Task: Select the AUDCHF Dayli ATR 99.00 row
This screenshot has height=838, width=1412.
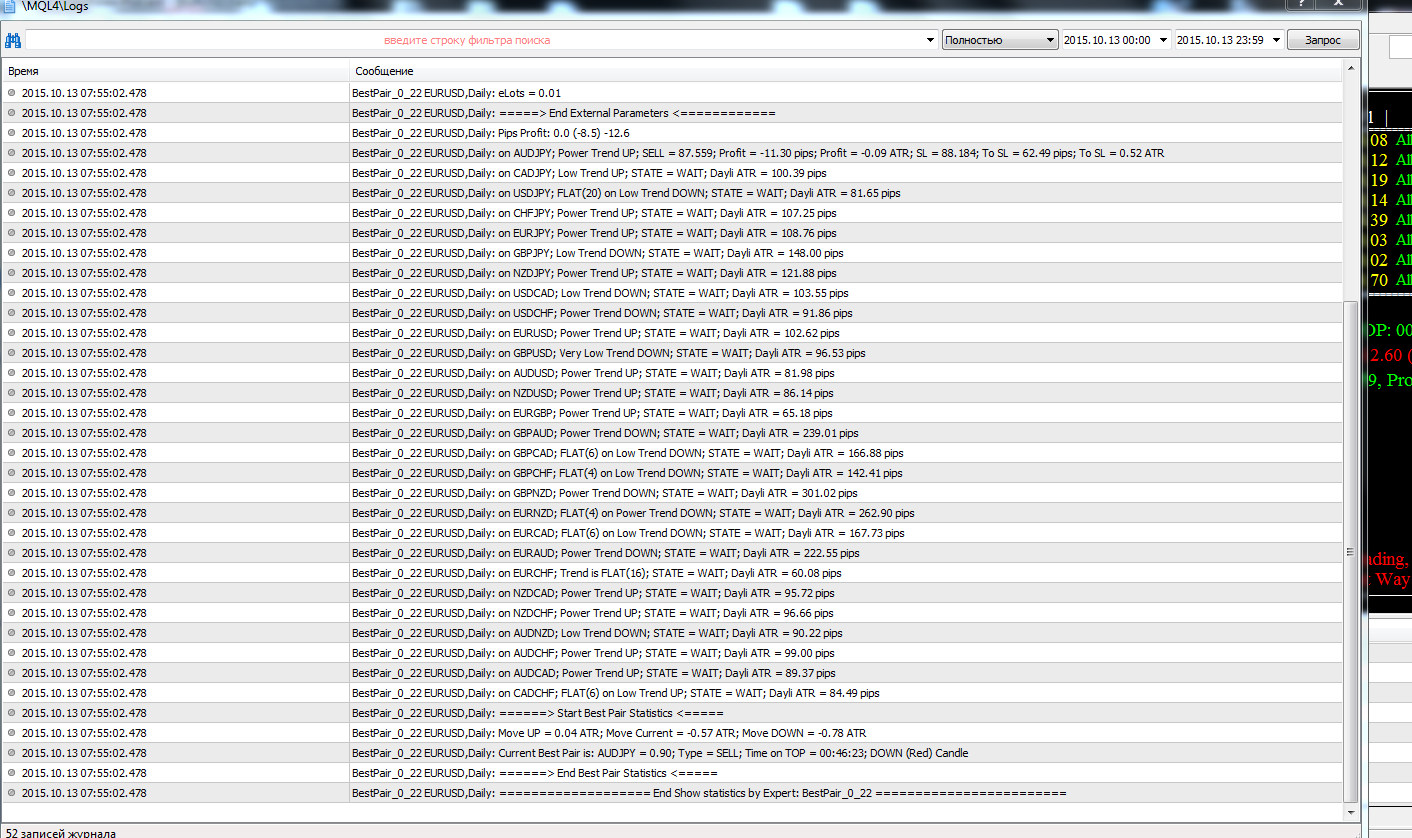Action: tap(672, 653)
